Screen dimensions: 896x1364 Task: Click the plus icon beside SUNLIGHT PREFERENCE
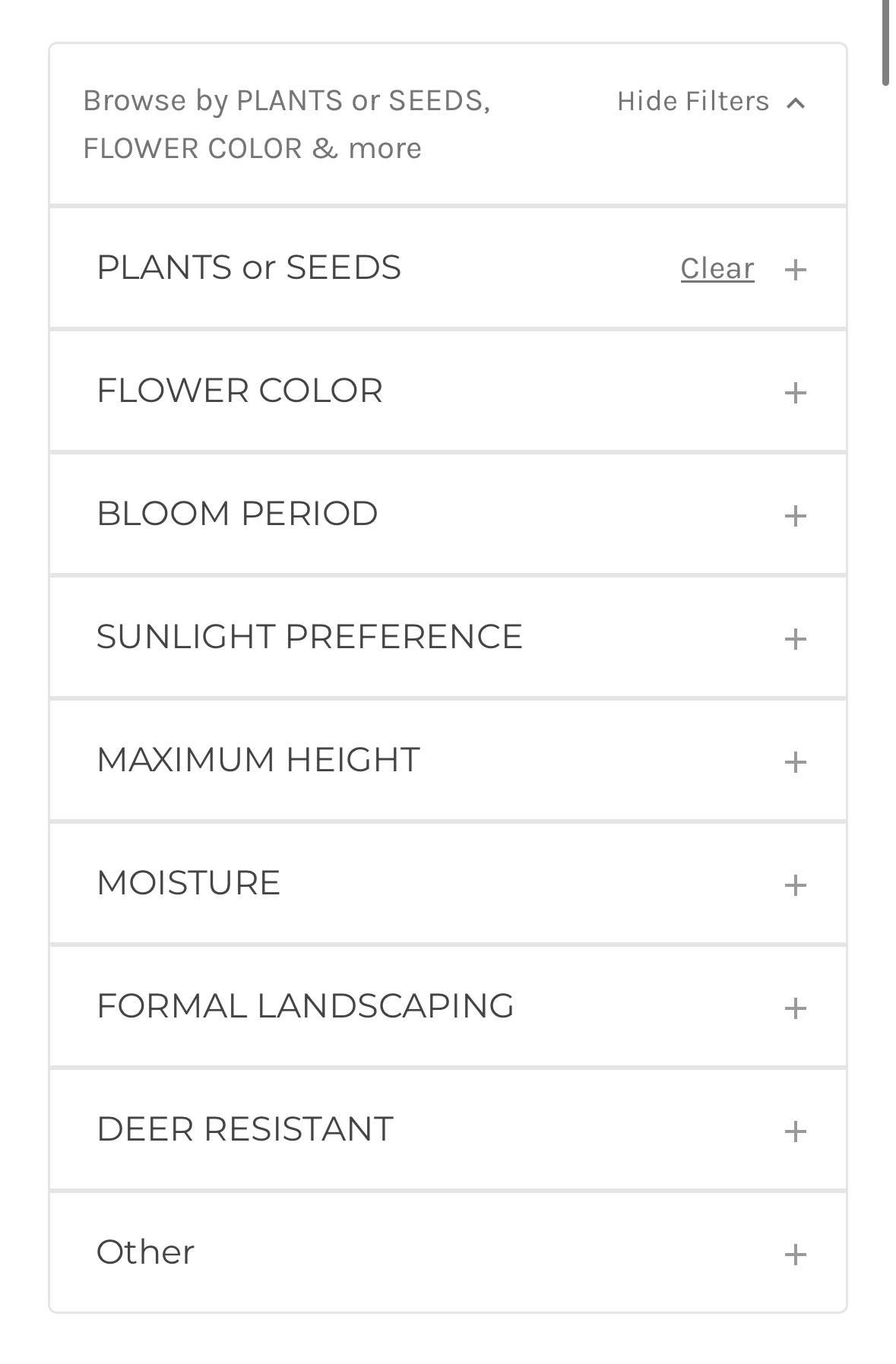point(795,638)
